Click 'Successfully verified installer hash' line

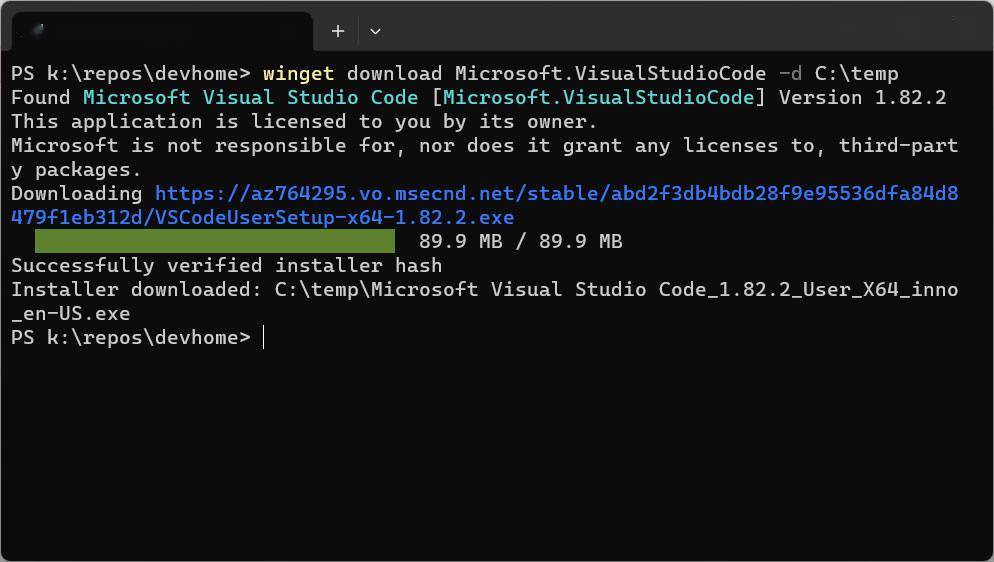point(227,265)
